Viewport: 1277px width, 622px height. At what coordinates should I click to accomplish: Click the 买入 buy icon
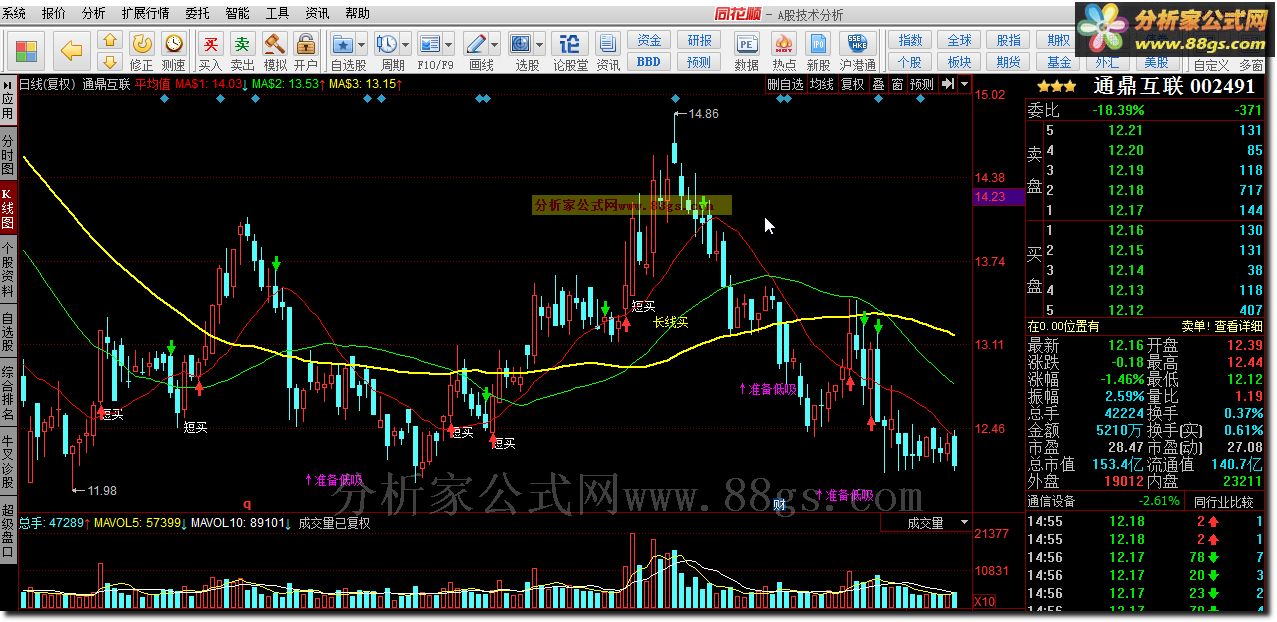point(210,50)
